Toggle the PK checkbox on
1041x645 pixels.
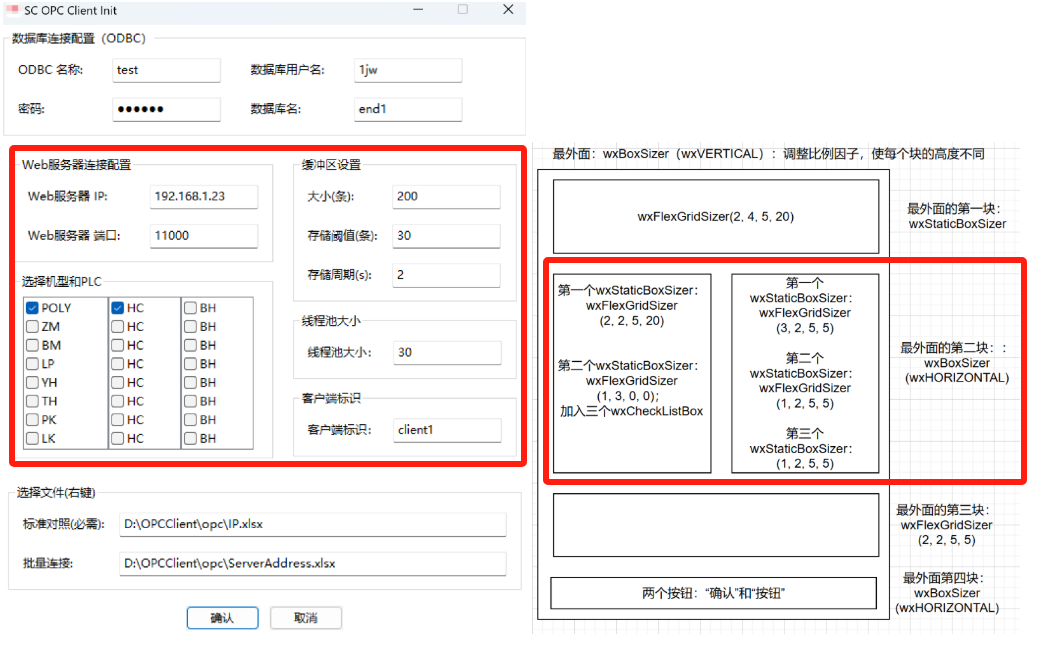[32, 419]
